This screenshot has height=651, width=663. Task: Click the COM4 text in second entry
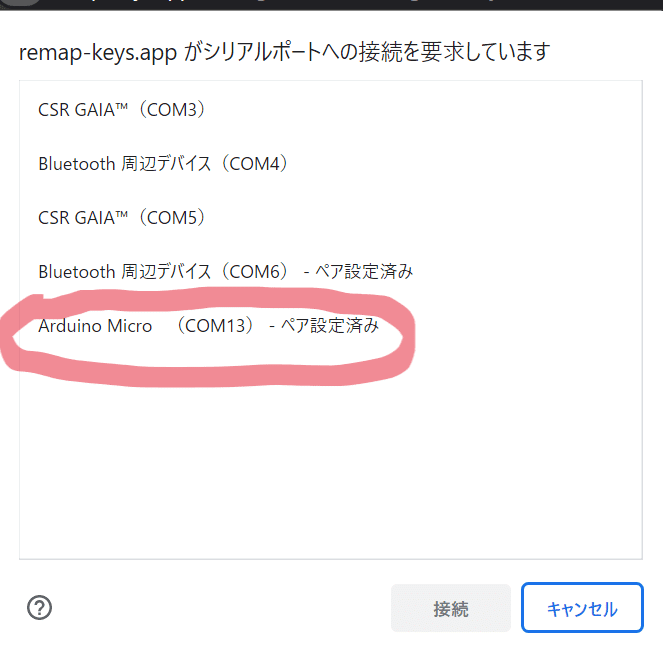click(x=255, y=164)
